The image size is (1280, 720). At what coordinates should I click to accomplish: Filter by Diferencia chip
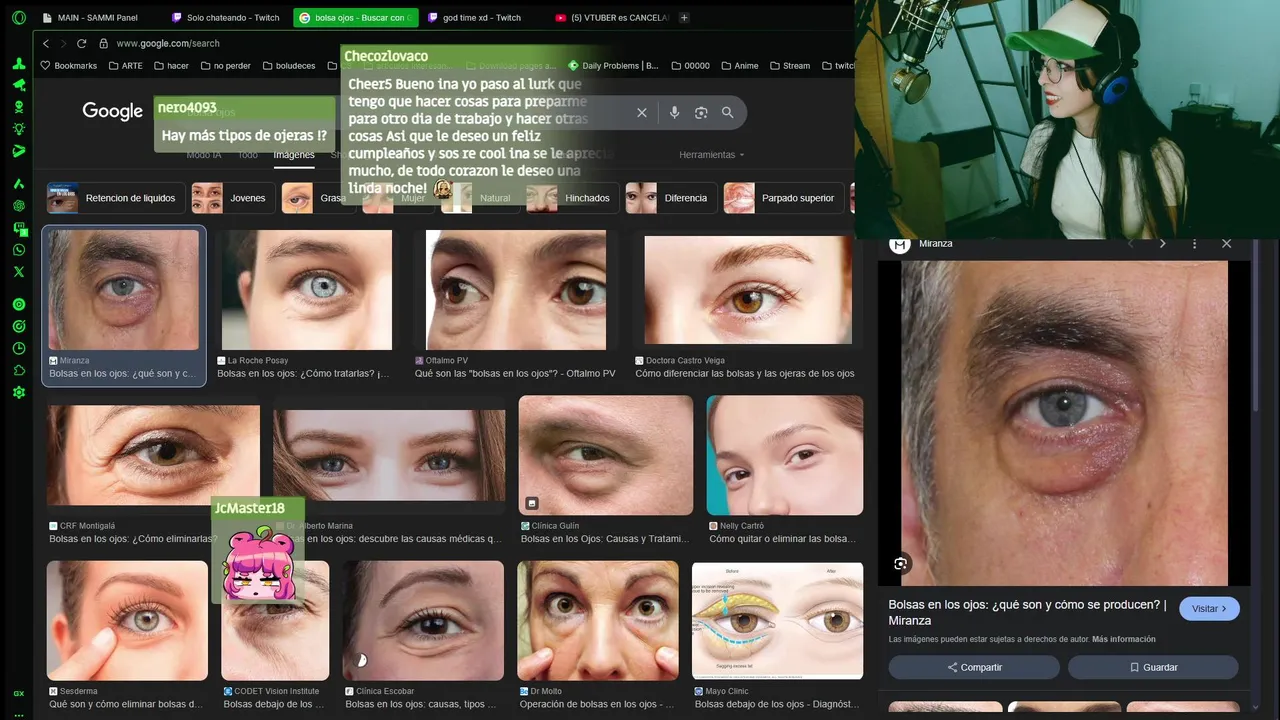click(671, 198)
